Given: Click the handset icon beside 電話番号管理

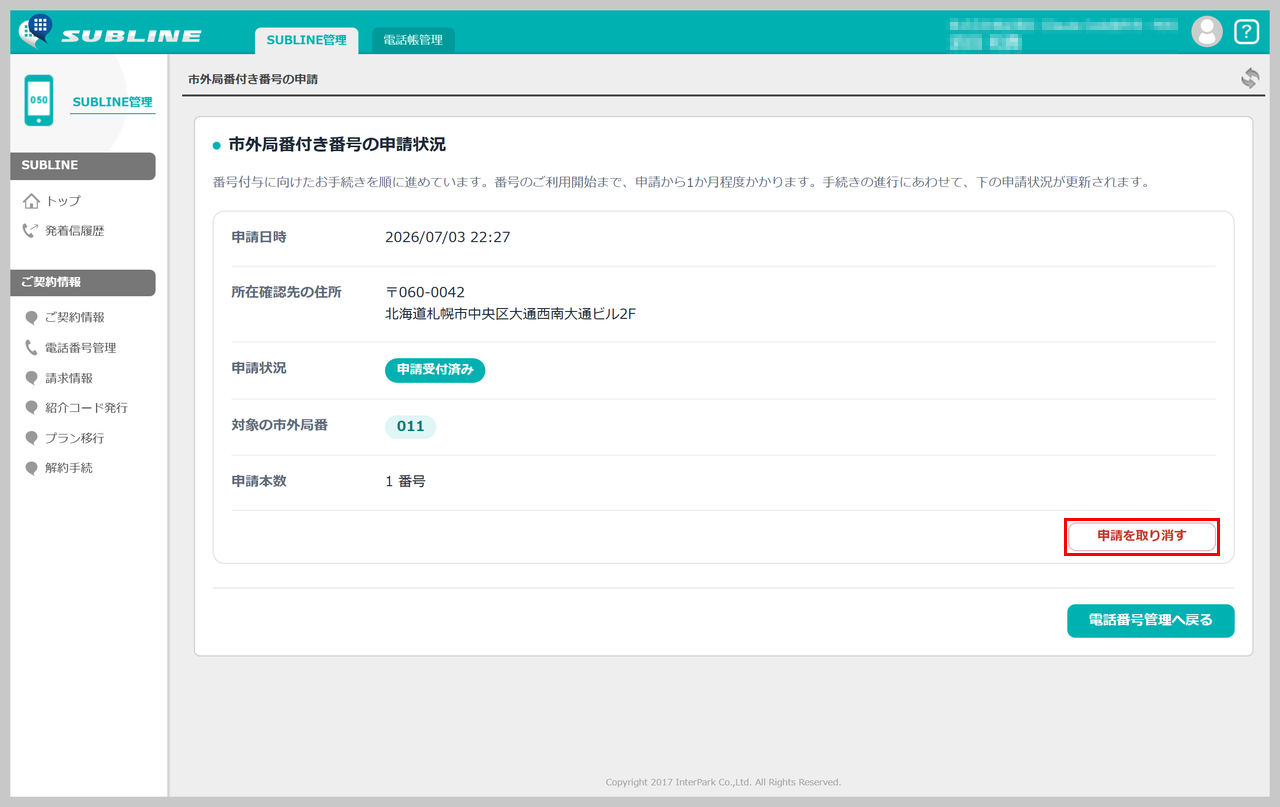Looking at the screenshot, I should pyautogui.click(x=32, y=348).
